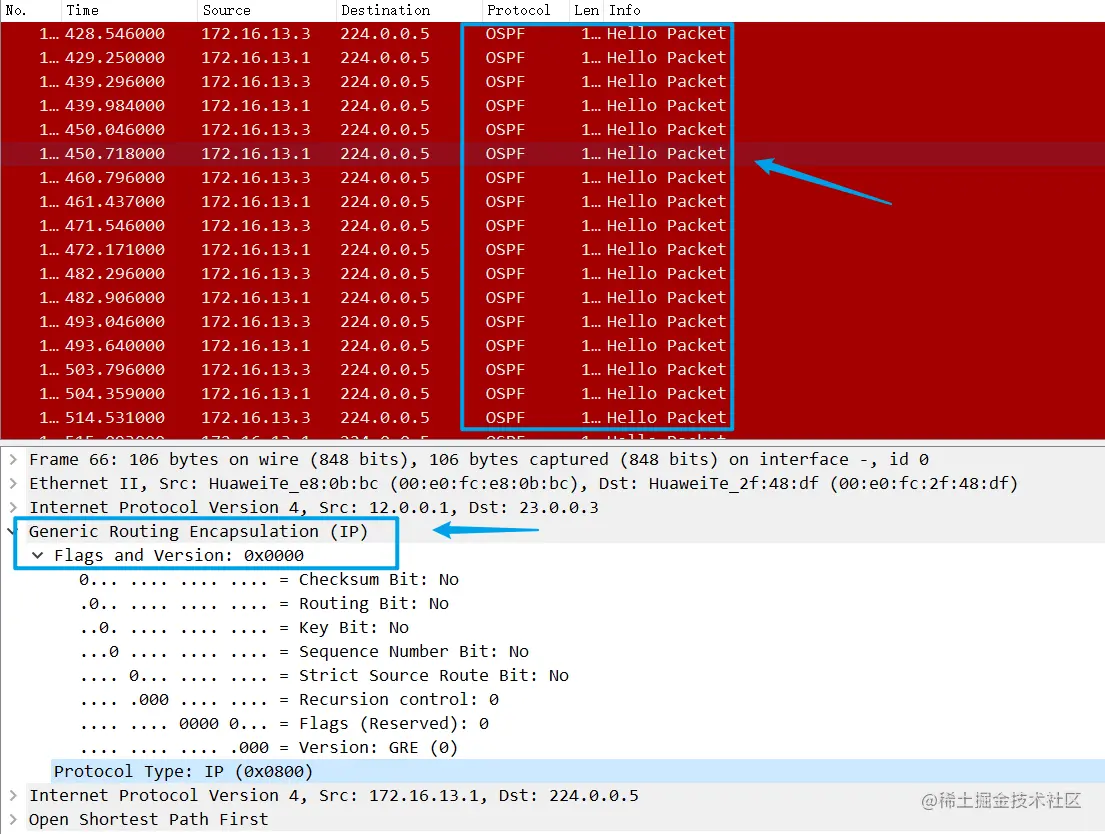Select the packet at time 450.046000

(552, 130)
